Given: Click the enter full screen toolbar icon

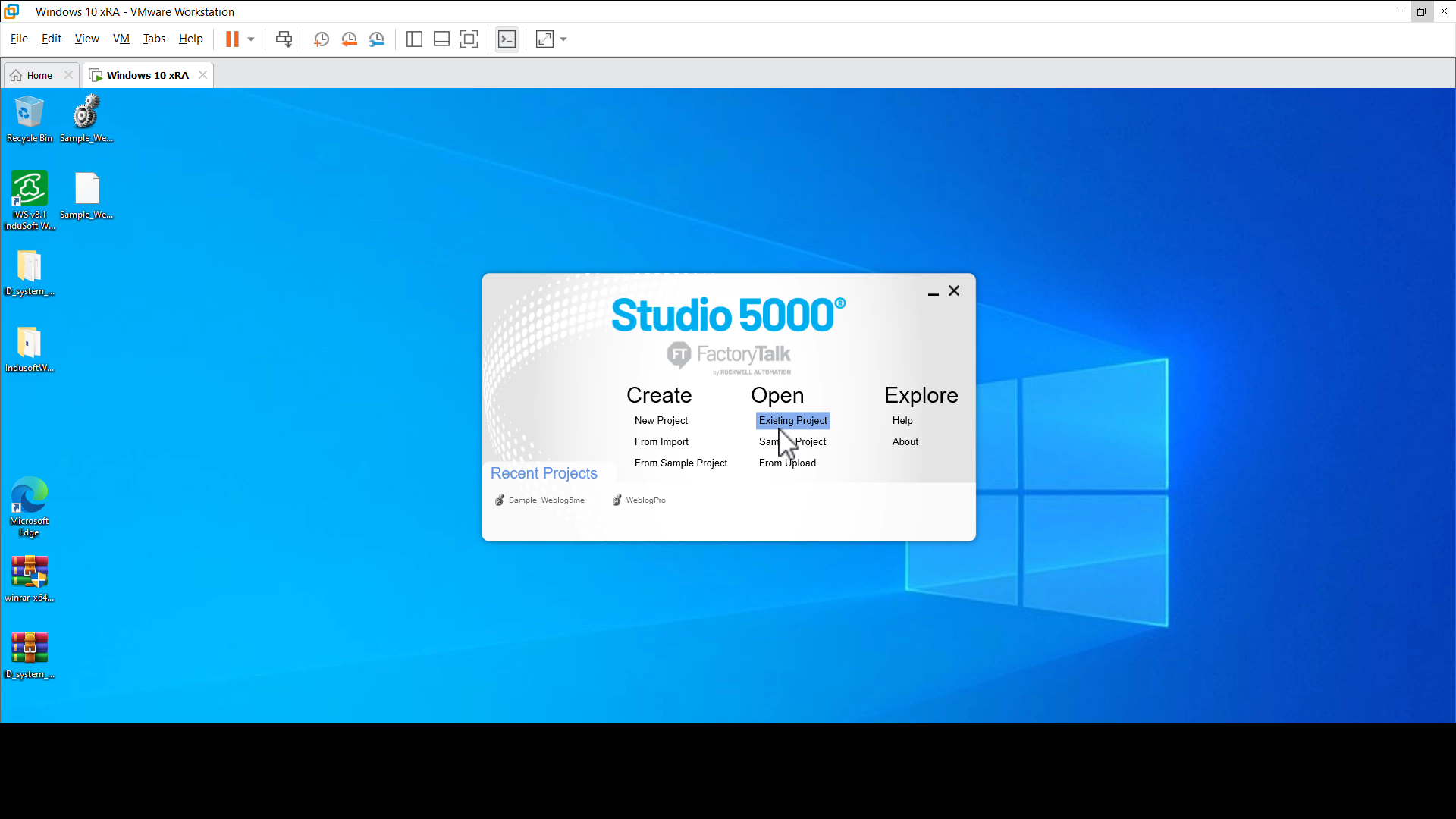Looking at the screenshot, I should pos(469,39).
